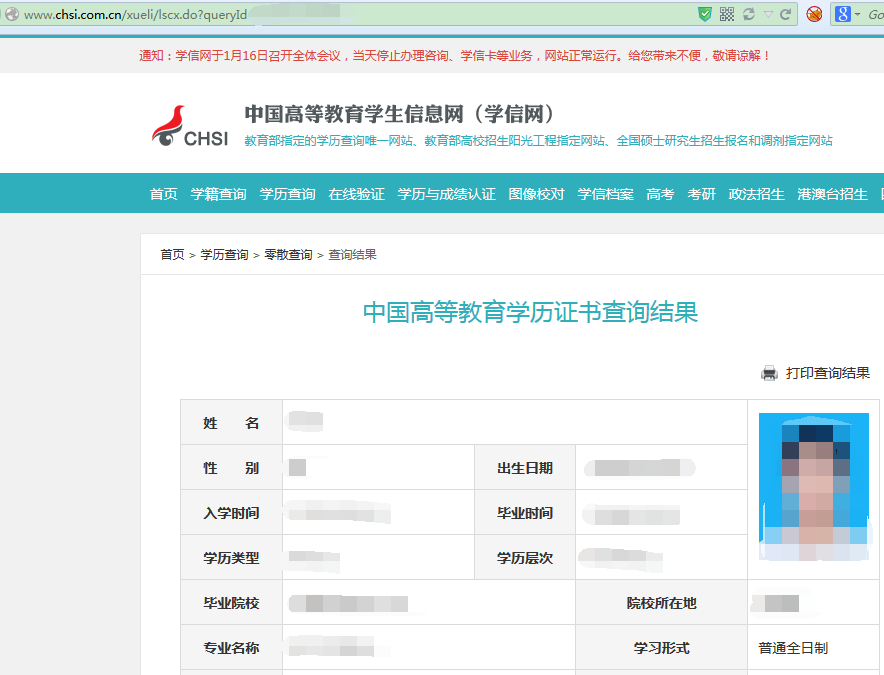Open 学历与成绩认证 navigation item
The image size is (884, 675).
(x=447, y=194)
